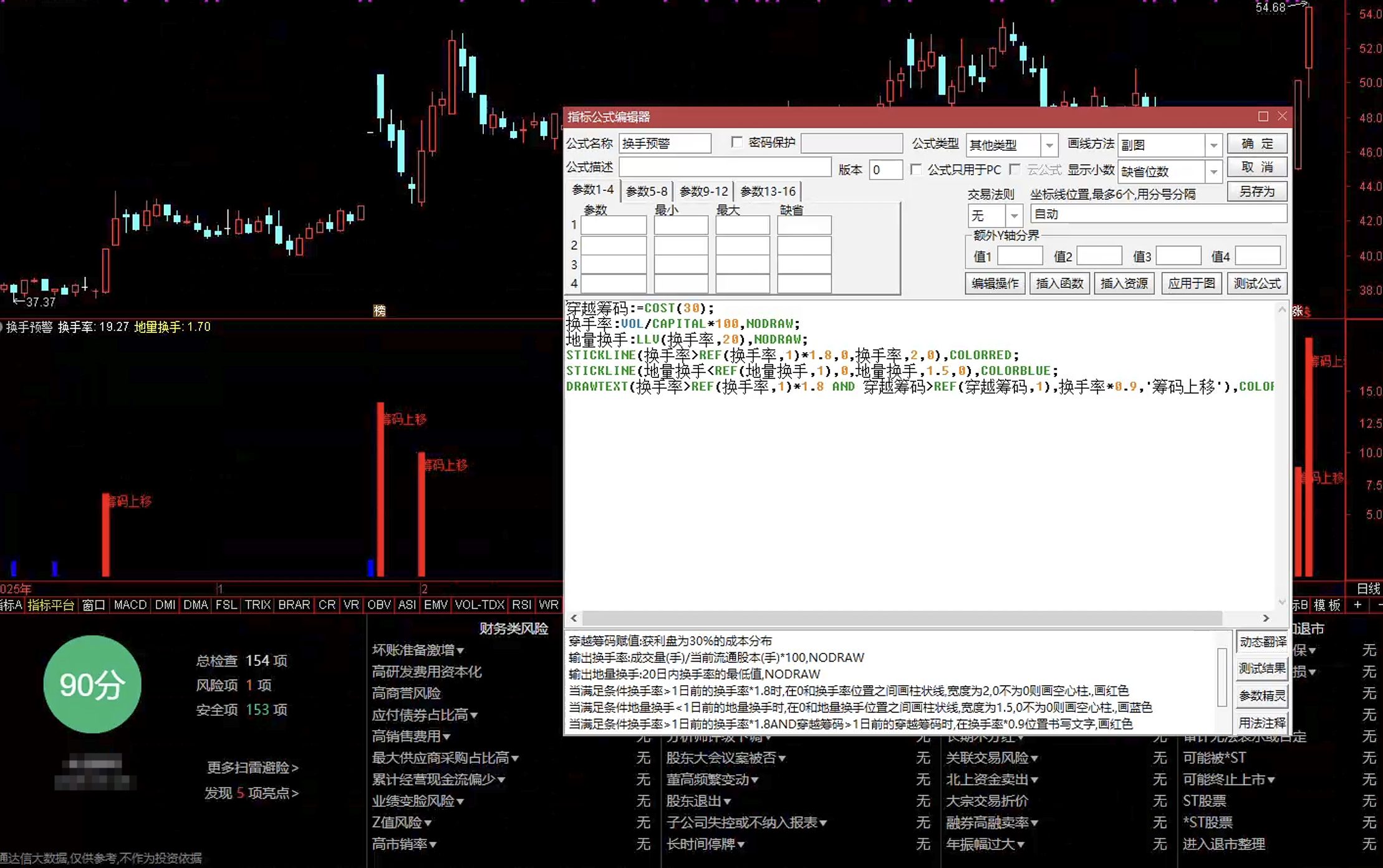Focus the 值4 input field
Image resolution: width=1383 pixels, height=868 pixels.
[1258, 256]
